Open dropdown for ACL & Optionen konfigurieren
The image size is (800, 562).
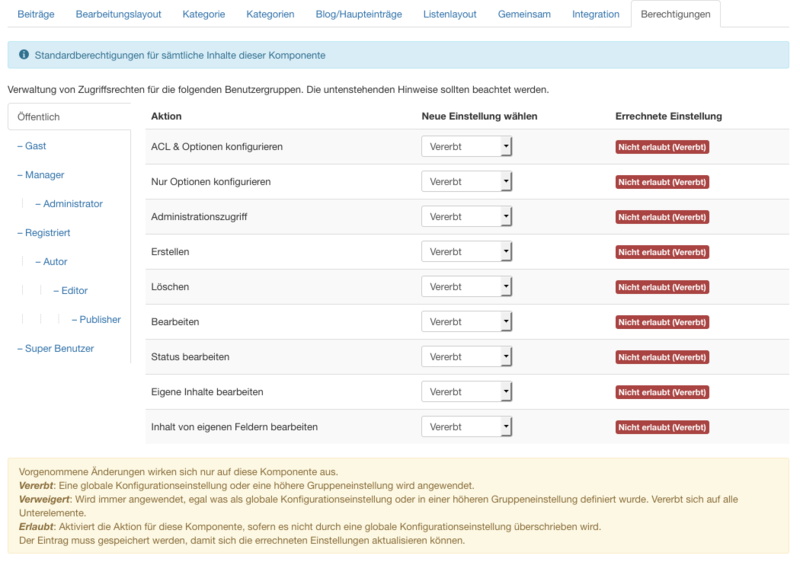[466, 146]
